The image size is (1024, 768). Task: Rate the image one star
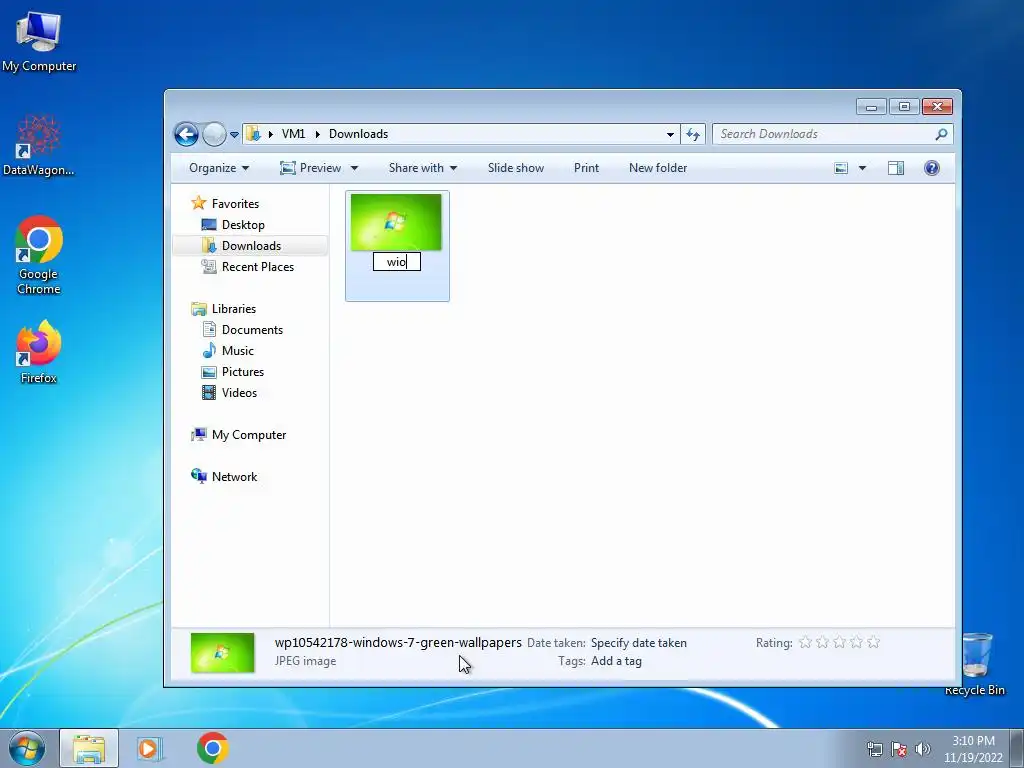click(805, 643)
